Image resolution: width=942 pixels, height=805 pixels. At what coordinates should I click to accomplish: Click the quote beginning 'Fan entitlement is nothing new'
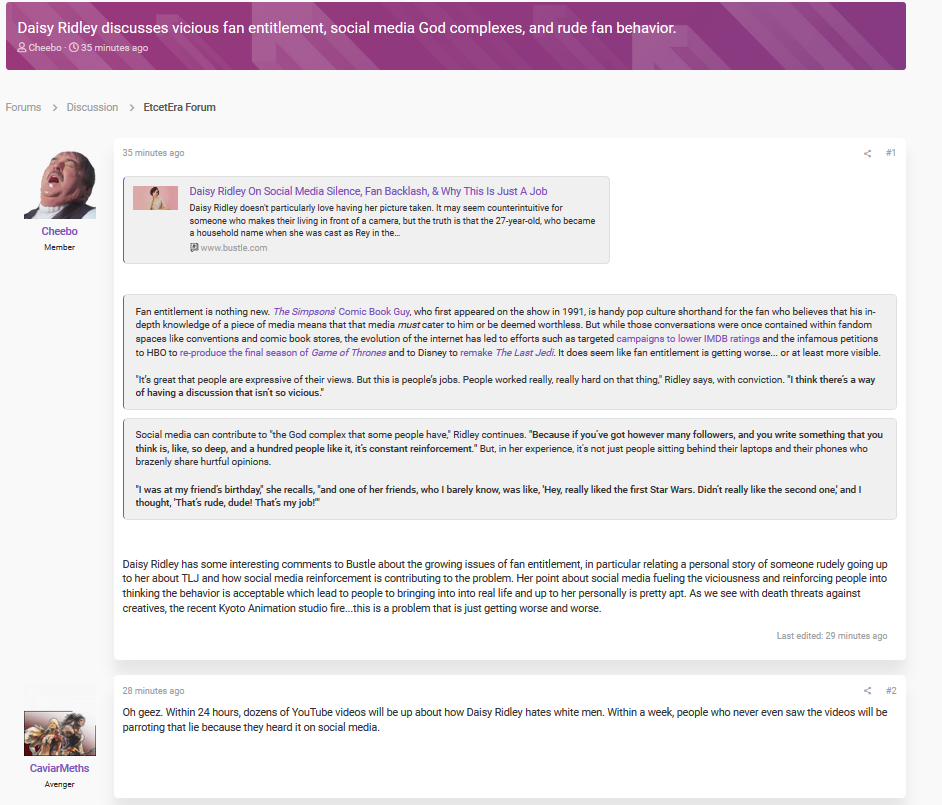pyautogui.click(x=509, y=352)
